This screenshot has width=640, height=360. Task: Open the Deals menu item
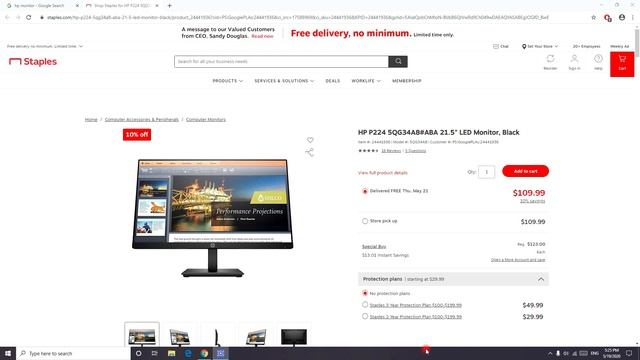pyautogui.click(x=333, y=81)
